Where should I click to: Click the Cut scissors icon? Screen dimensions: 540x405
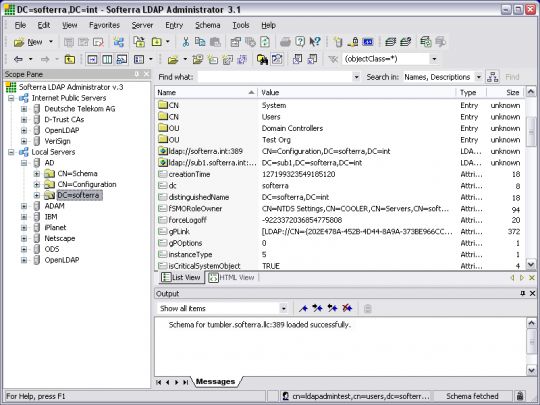186,42
